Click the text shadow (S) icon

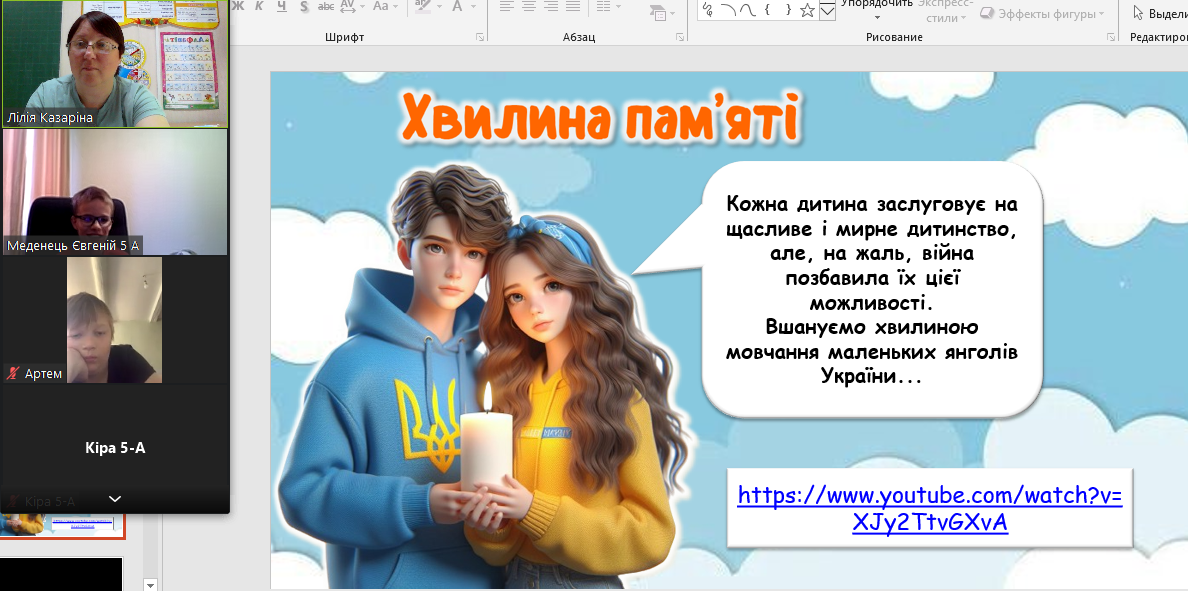click(x=303, y=6)
